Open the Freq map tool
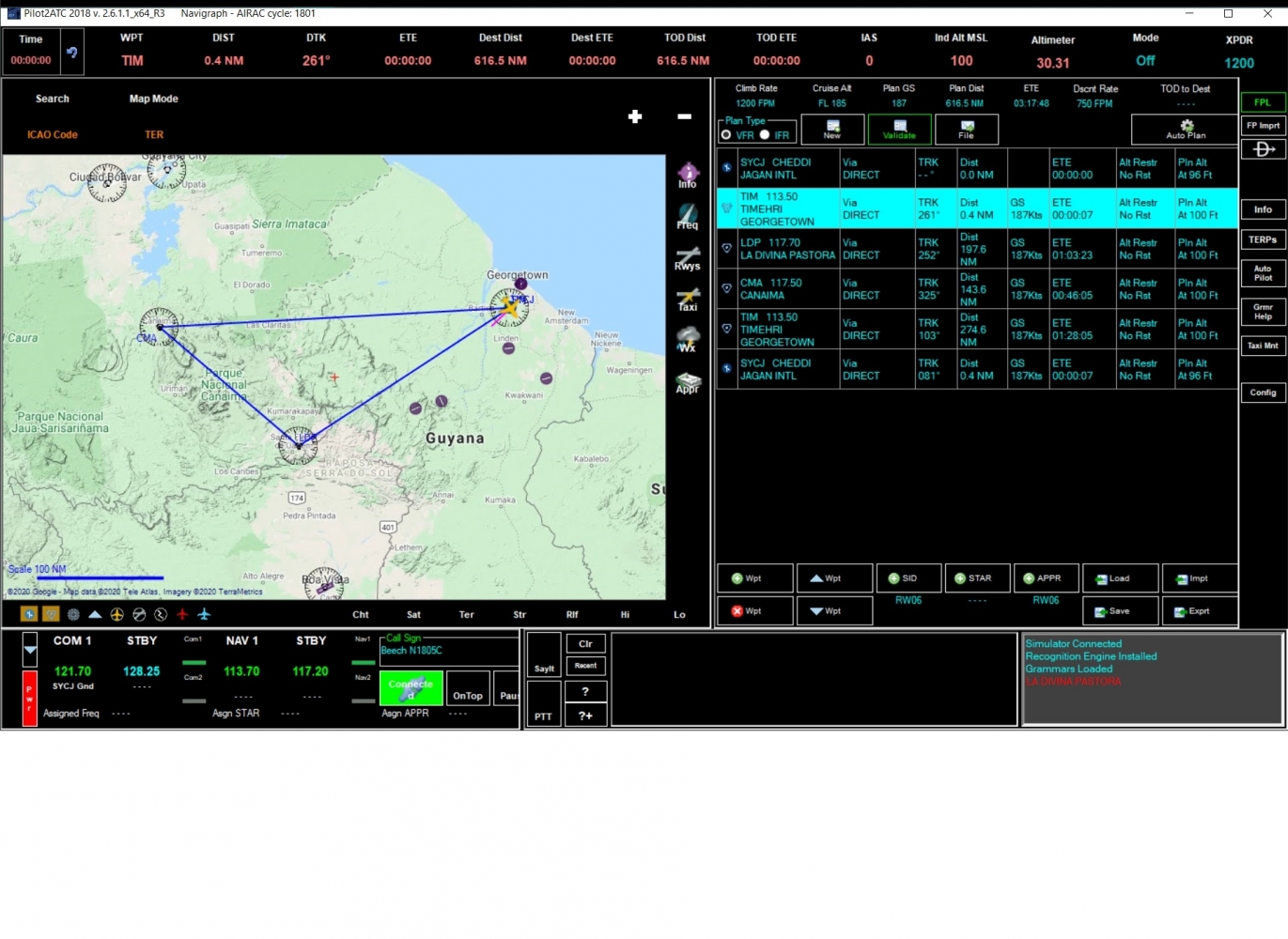1288x939 pixels. (688, 217)
